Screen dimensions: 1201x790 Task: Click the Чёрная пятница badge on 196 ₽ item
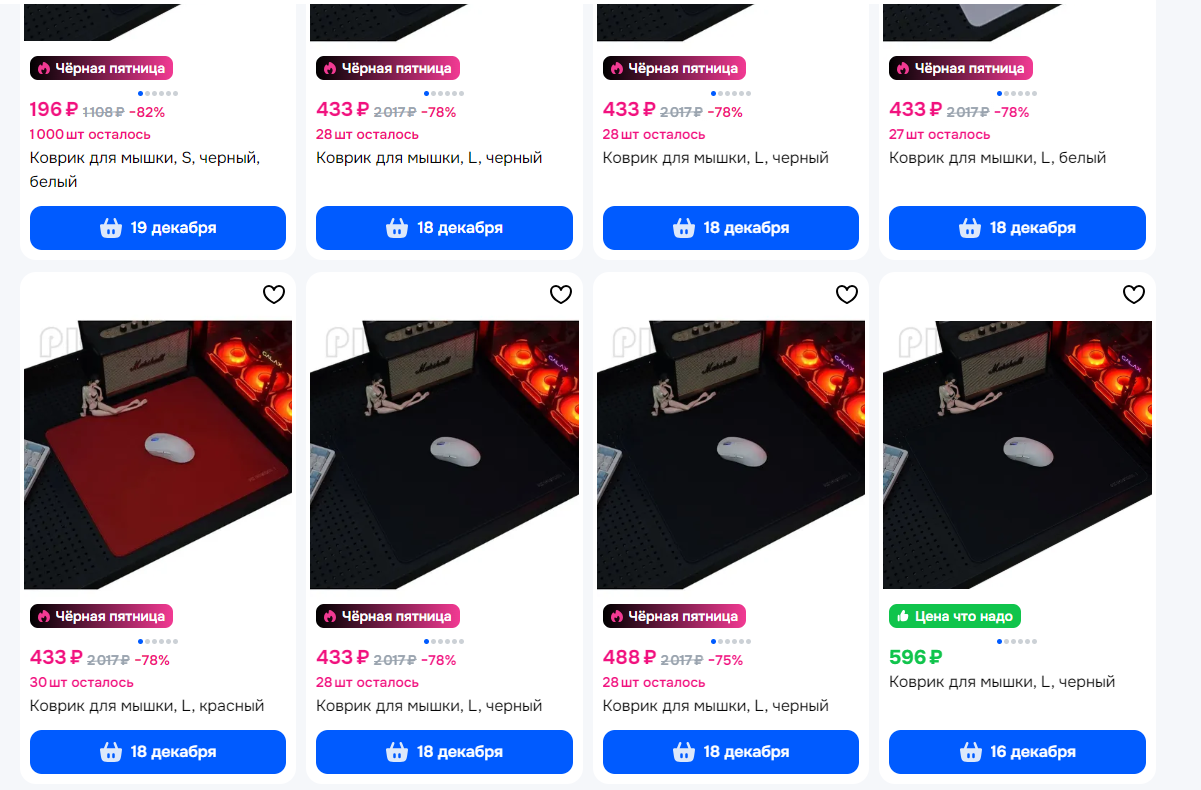point(102,68)
